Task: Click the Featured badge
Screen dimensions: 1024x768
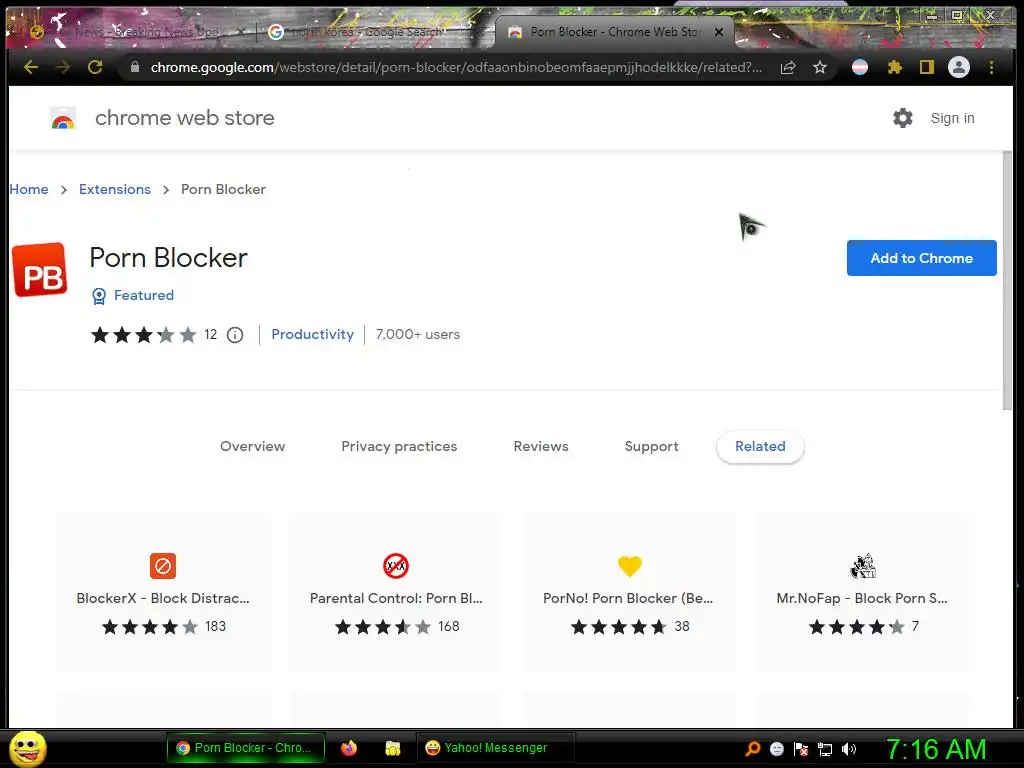Action: [133, 295]
